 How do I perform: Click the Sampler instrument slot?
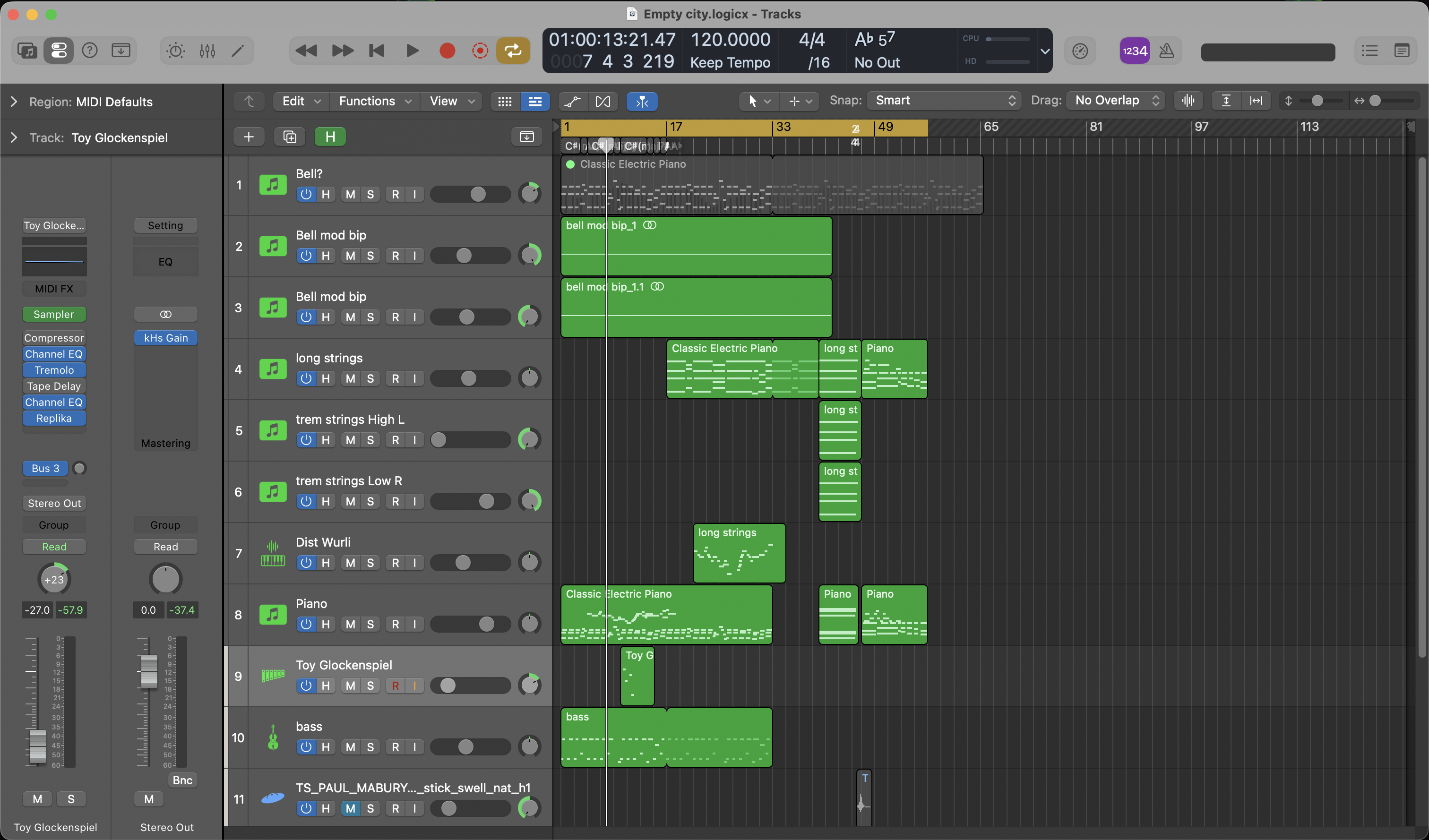(x=54, y=314)
